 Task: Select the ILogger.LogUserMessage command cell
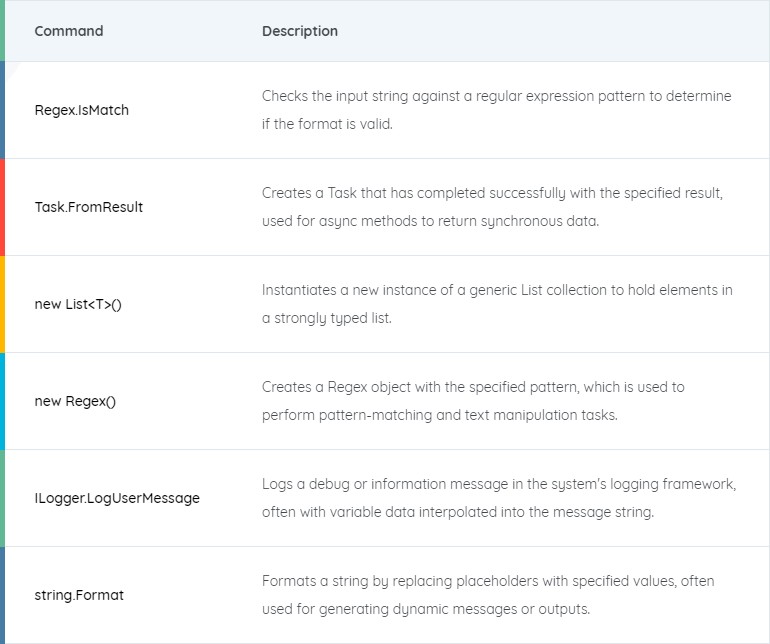(x=117, y=498)
